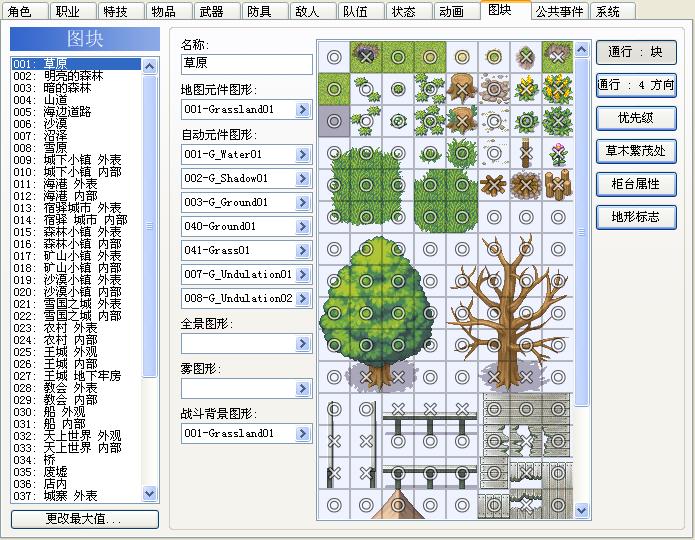Screen dimensions: 695x540
Task: Click the 通行：块 button
Action: pyautogui.click(x=636, y=52)
